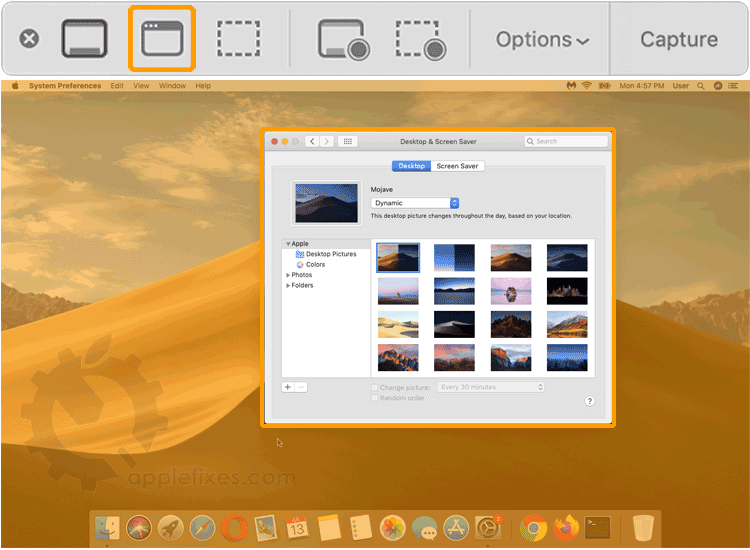Select the Capture Selected Window tool

click(x=162, y=39)
